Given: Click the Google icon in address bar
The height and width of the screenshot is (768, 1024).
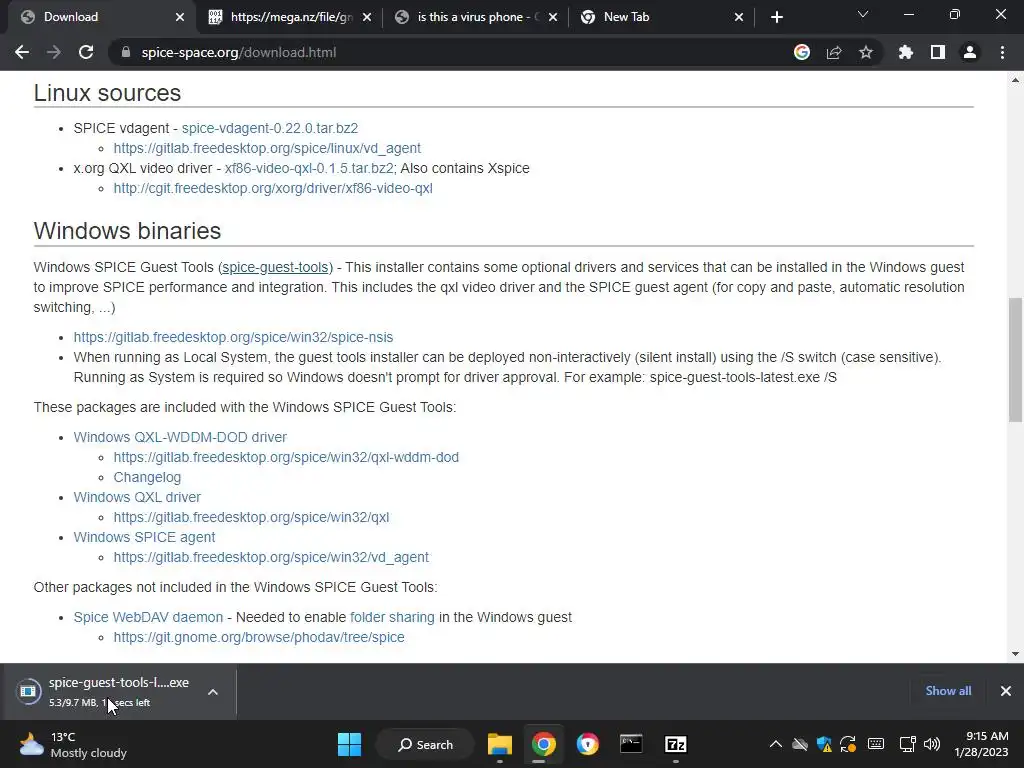Looking at the screenshot, I should click(x=802, y=52).
